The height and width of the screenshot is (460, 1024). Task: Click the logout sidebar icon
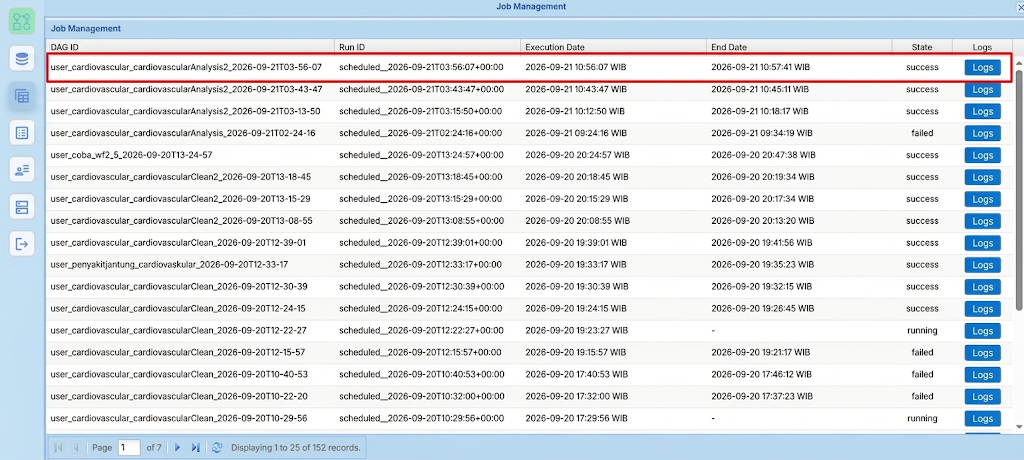click(x=22, y=244)
